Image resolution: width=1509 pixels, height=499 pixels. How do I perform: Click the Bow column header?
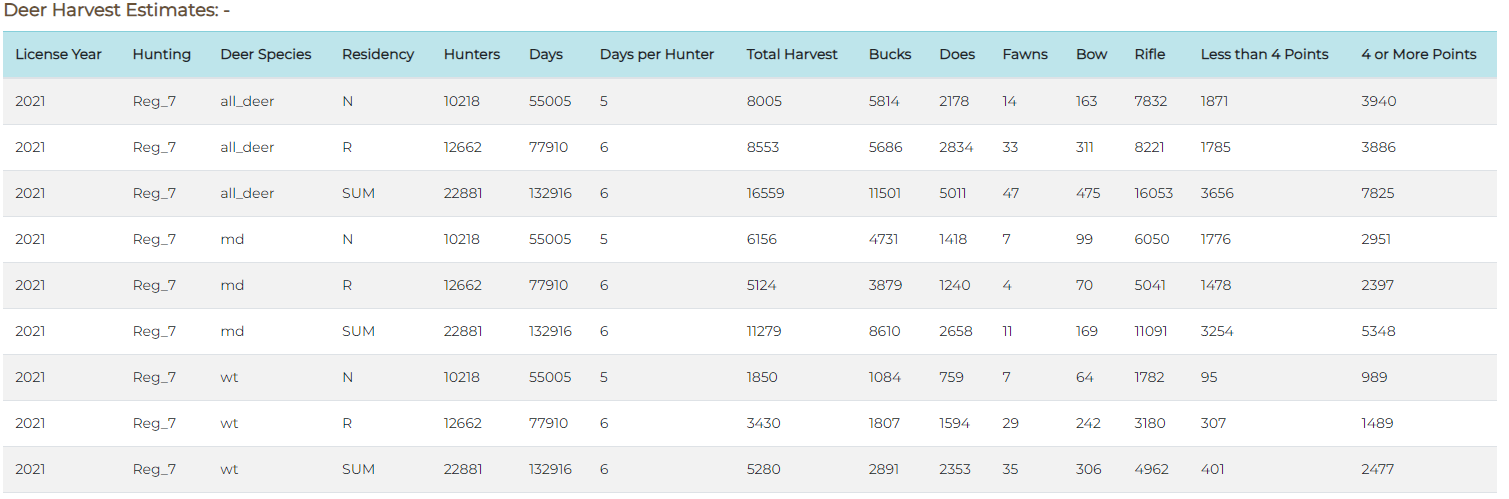(x=1092, y=55)
